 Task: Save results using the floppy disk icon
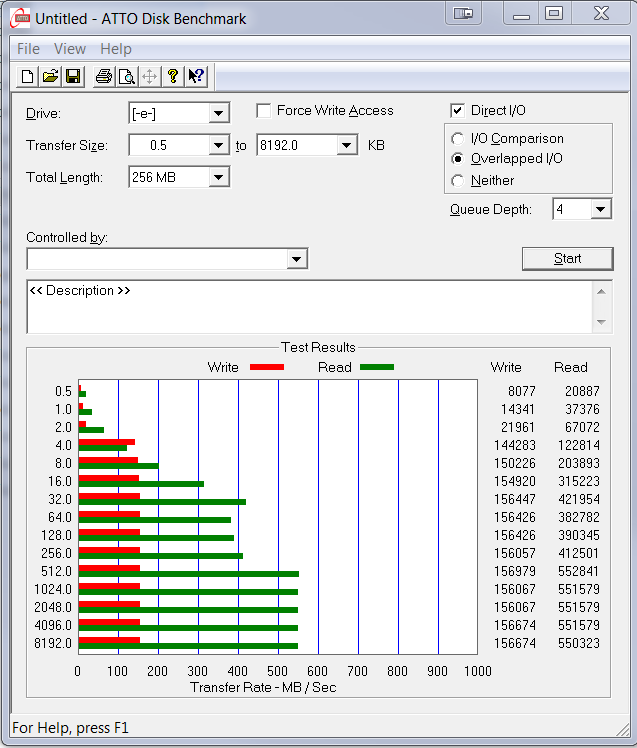73,77
